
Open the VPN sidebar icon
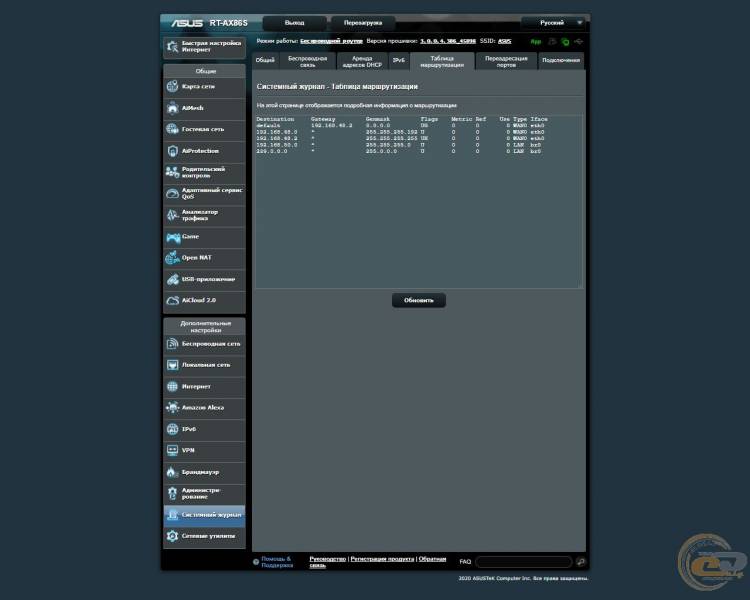point(172,450)
